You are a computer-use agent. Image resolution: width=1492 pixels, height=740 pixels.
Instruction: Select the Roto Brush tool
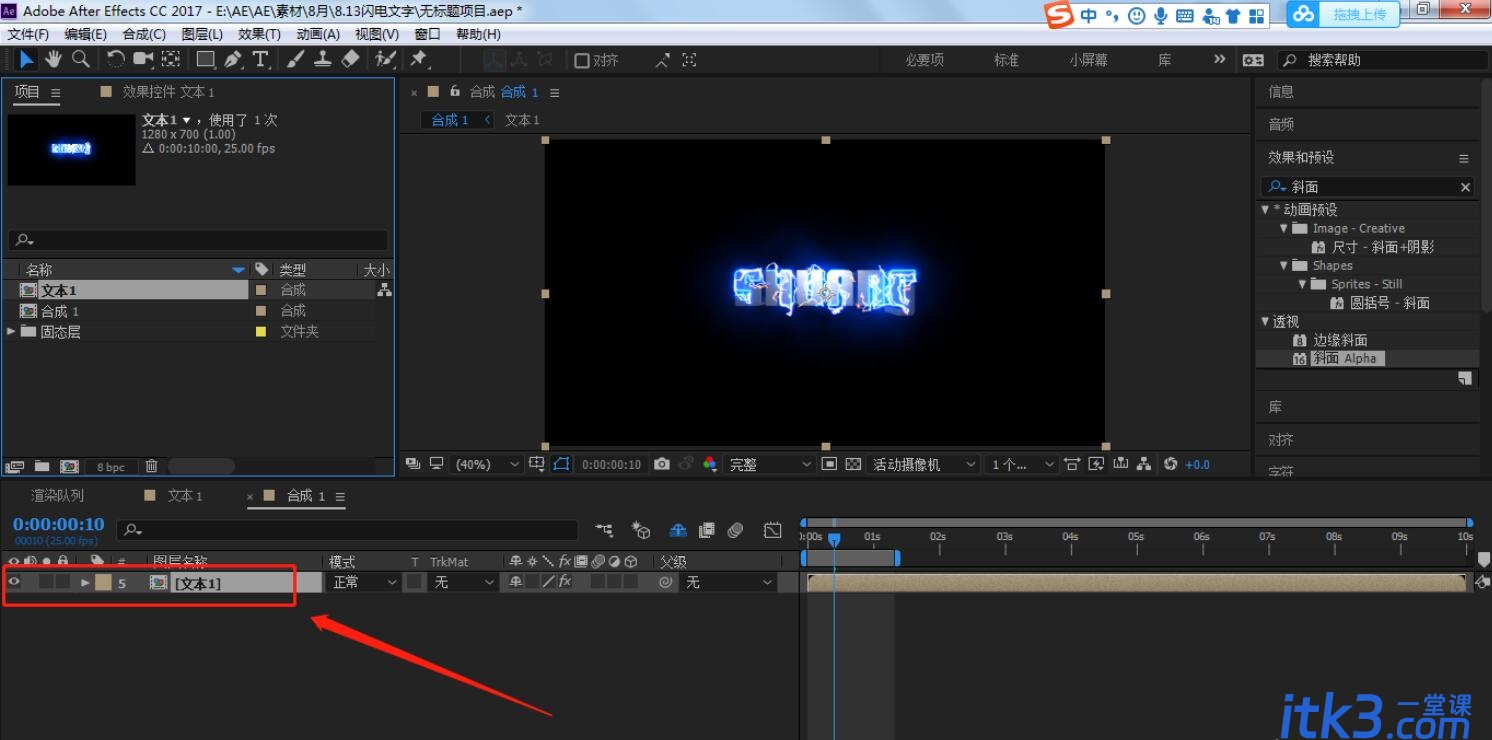click(x=385, y=60)
